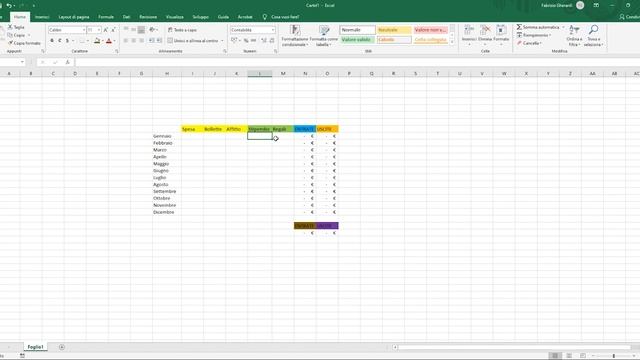Click Unisci e allinea al centro
This screenshot has width=640, height=360.
pos(193,41)
